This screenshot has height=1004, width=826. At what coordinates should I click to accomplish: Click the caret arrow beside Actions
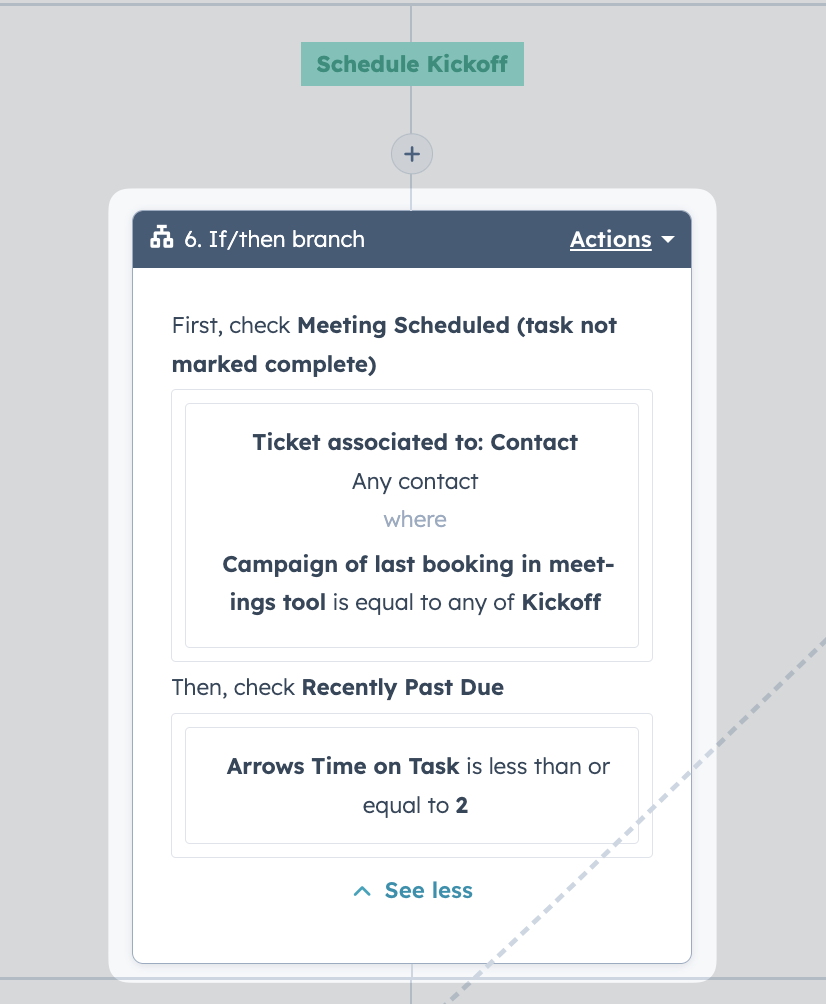[668, 239]
